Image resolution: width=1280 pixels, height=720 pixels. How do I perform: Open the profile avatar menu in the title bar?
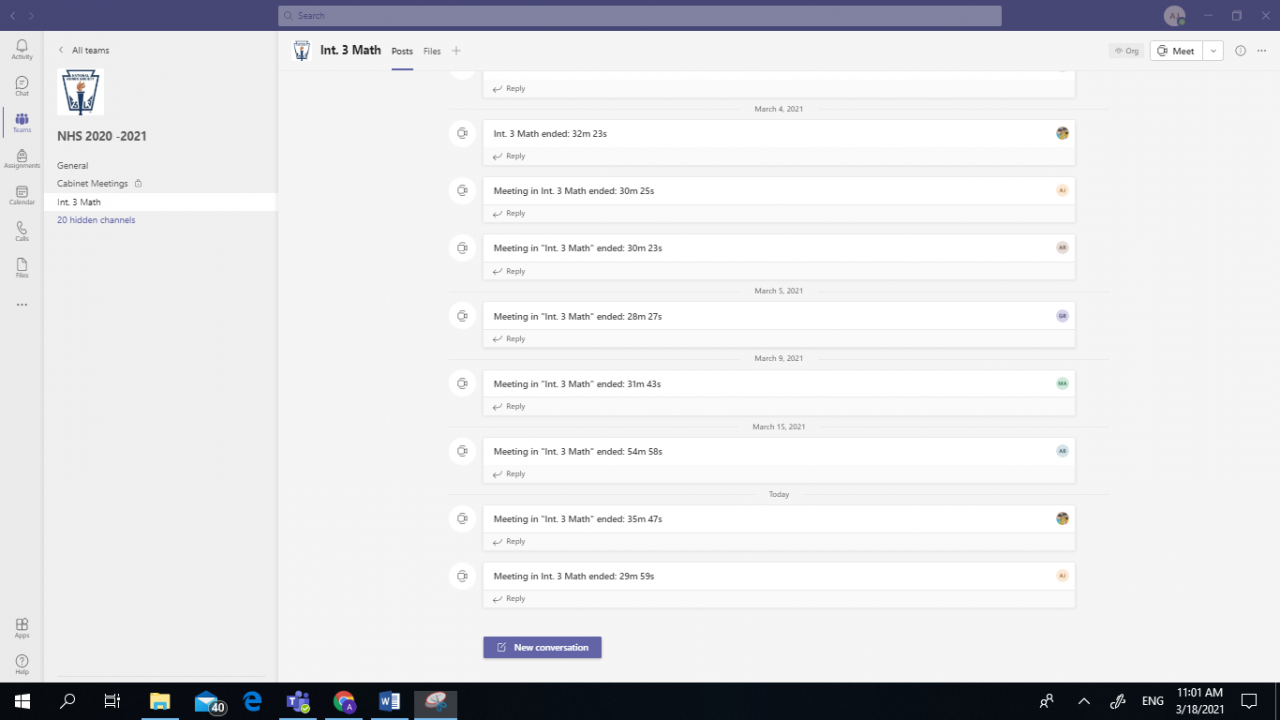click(x=1175, y=16)
